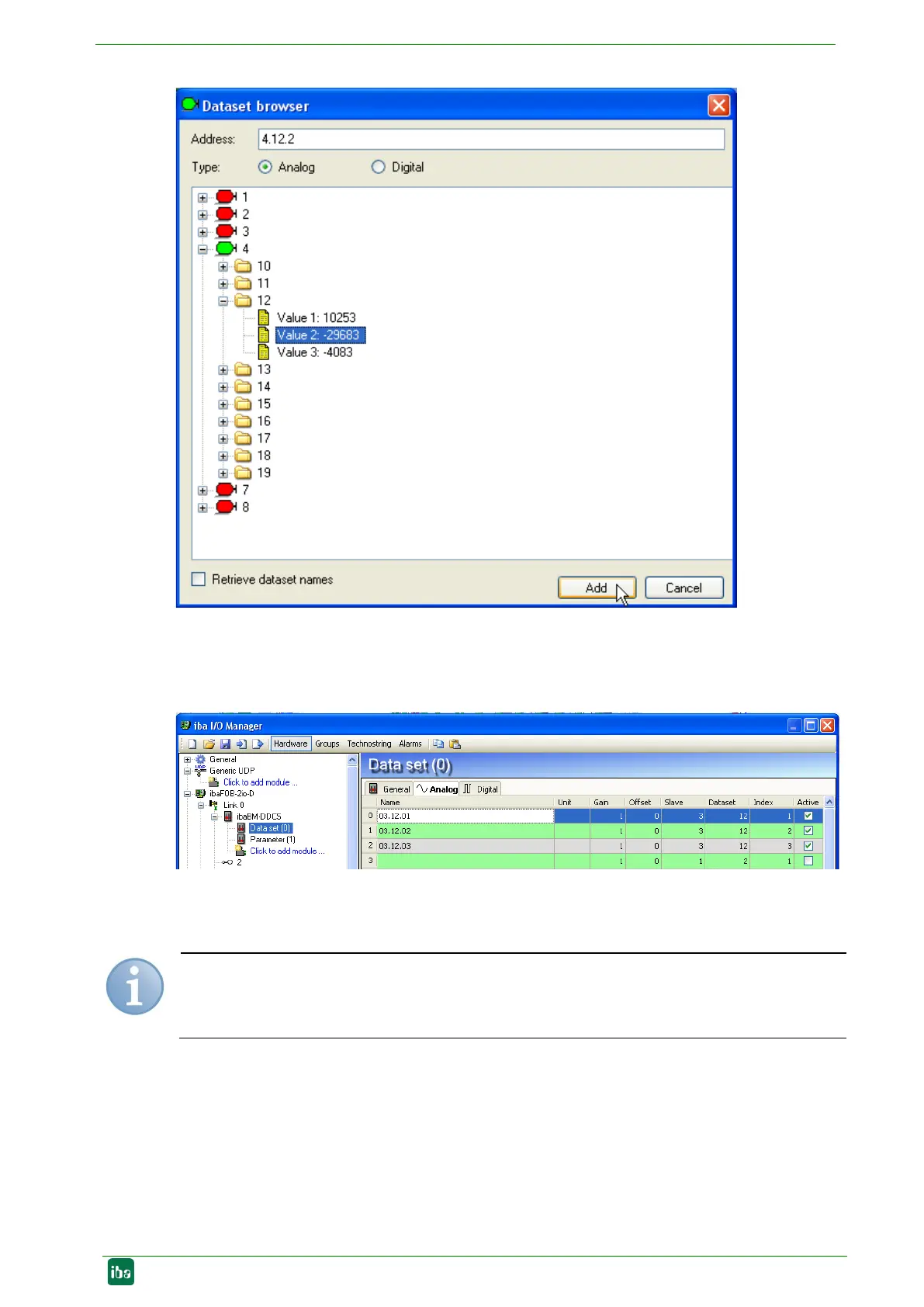This screenshot has height=1307, width=924.
Task: Click the Open folder icon in I/O Manager
Action: coord(209,744)
